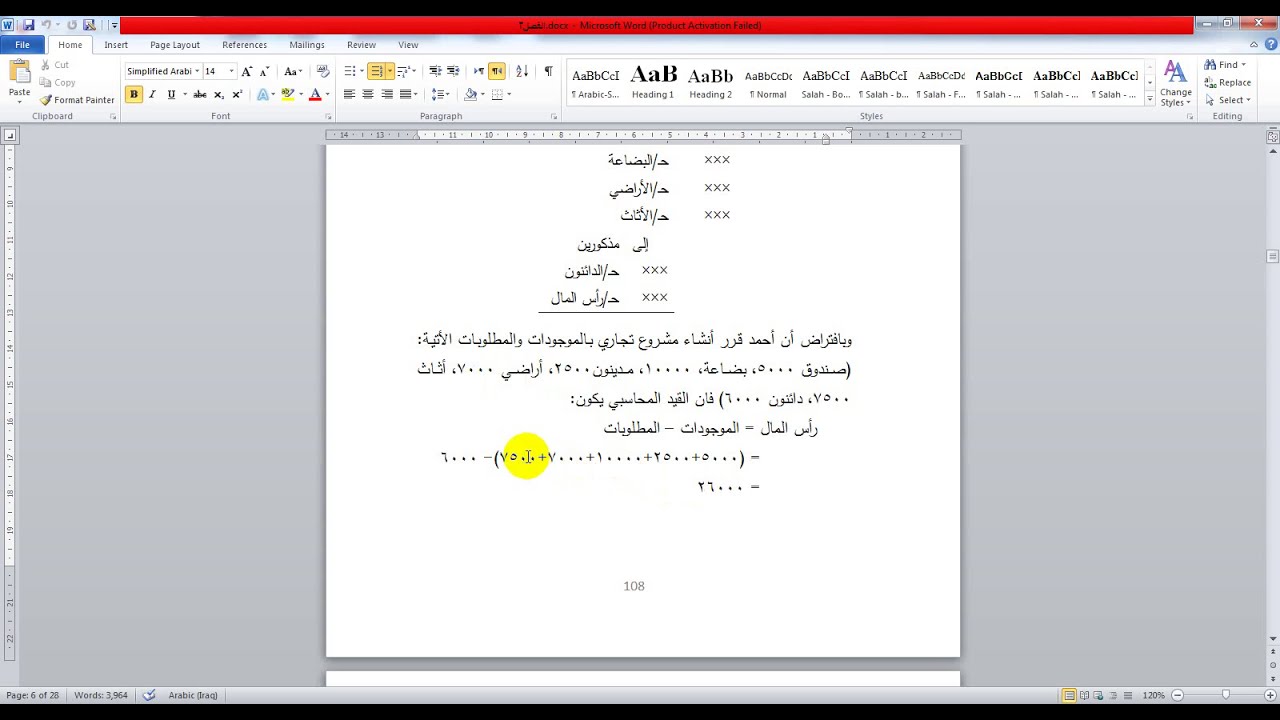Apply the Arabic-S... style

point(595,83)
